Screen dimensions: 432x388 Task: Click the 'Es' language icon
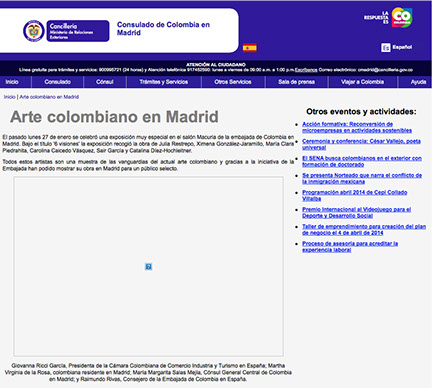tap(385, 47)
